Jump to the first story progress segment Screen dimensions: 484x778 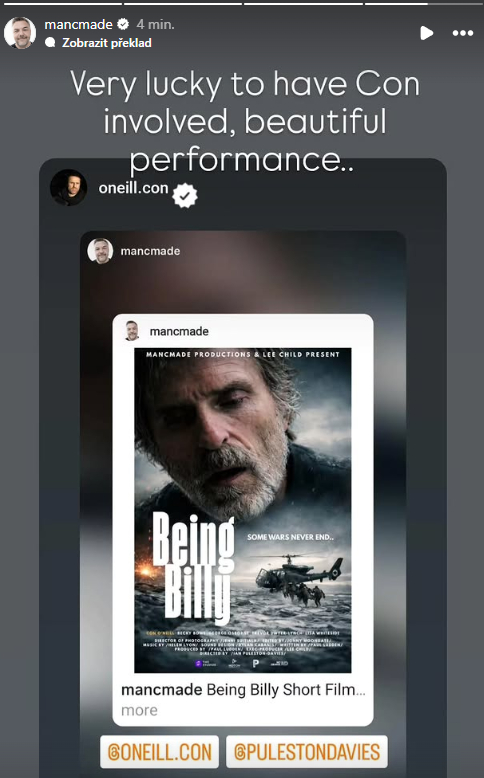(x=63, y=3)
